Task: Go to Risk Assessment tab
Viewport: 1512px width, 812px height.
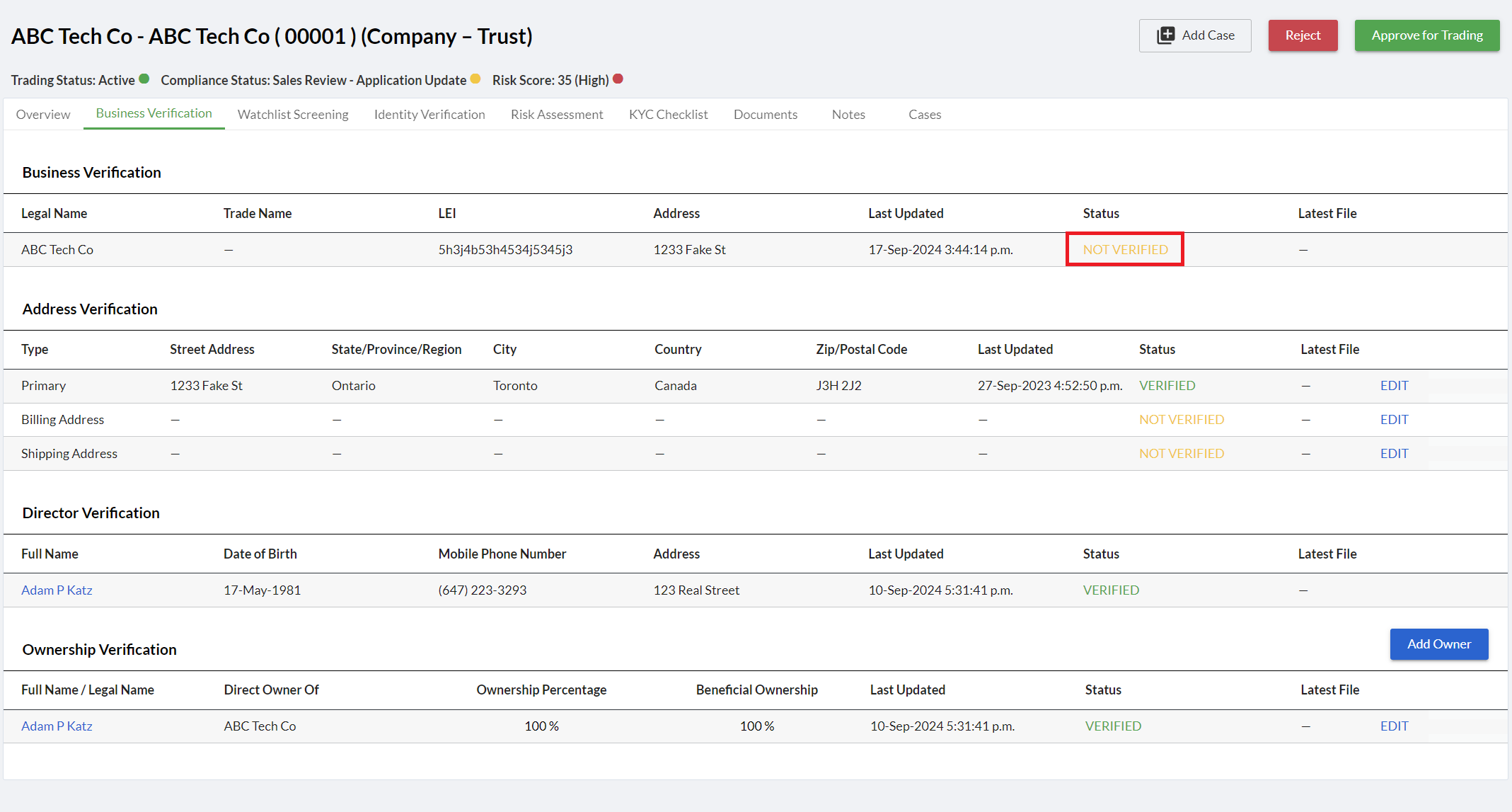Action: coord(557,115)
